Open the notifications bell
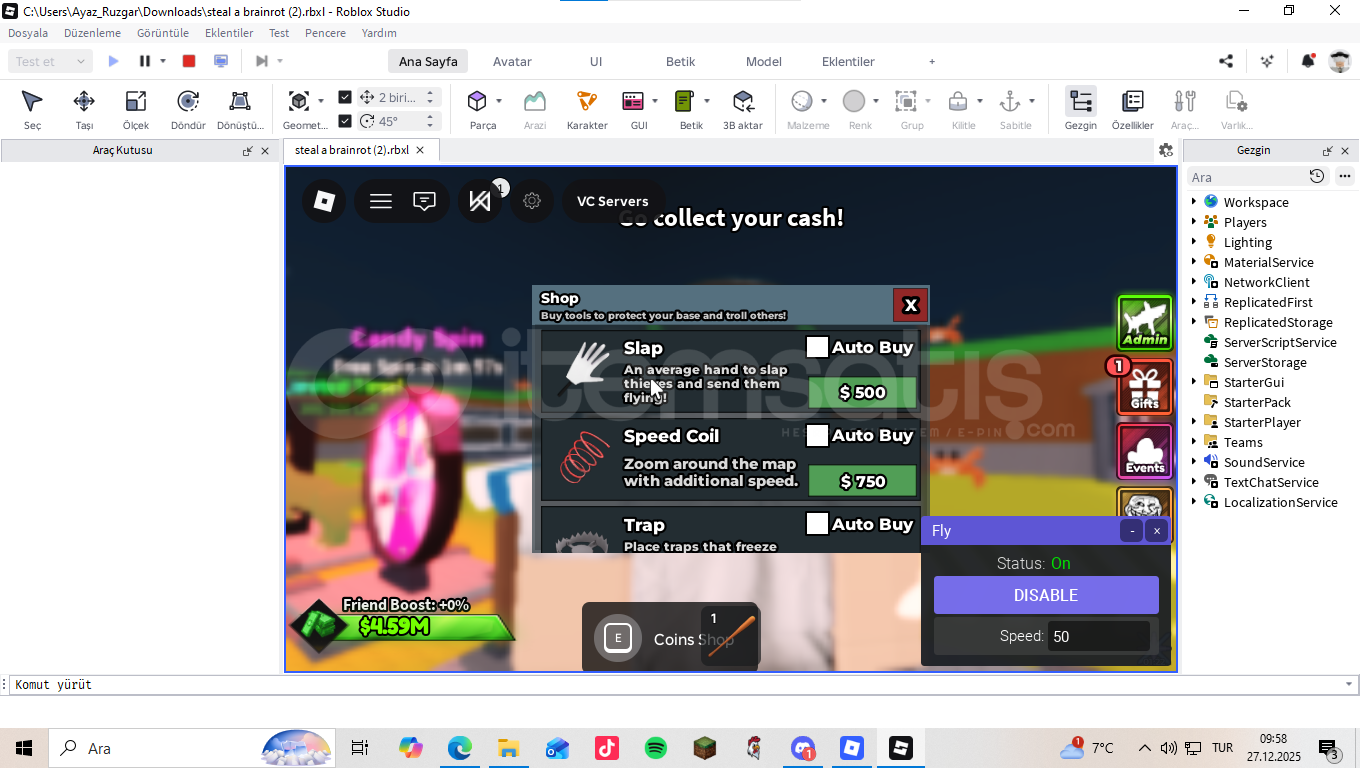The image size is (1360, 768). click(1308, 61)
